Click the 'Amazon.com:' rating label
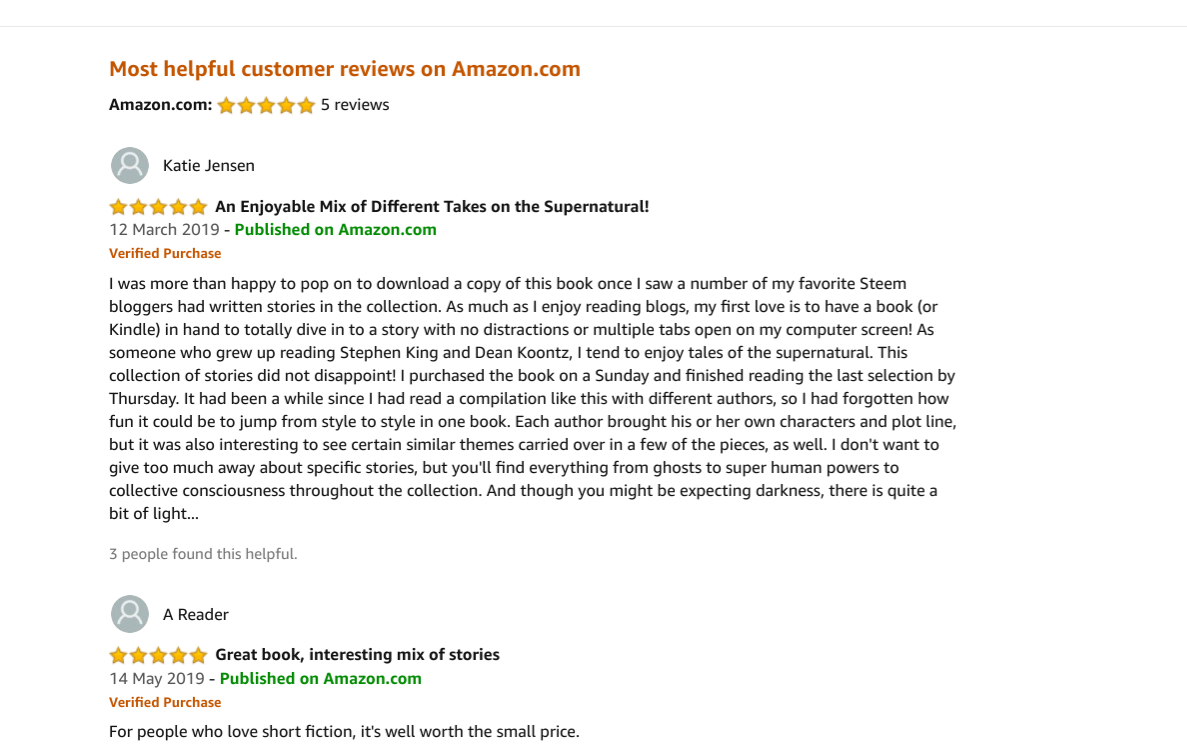 (160, 105)
